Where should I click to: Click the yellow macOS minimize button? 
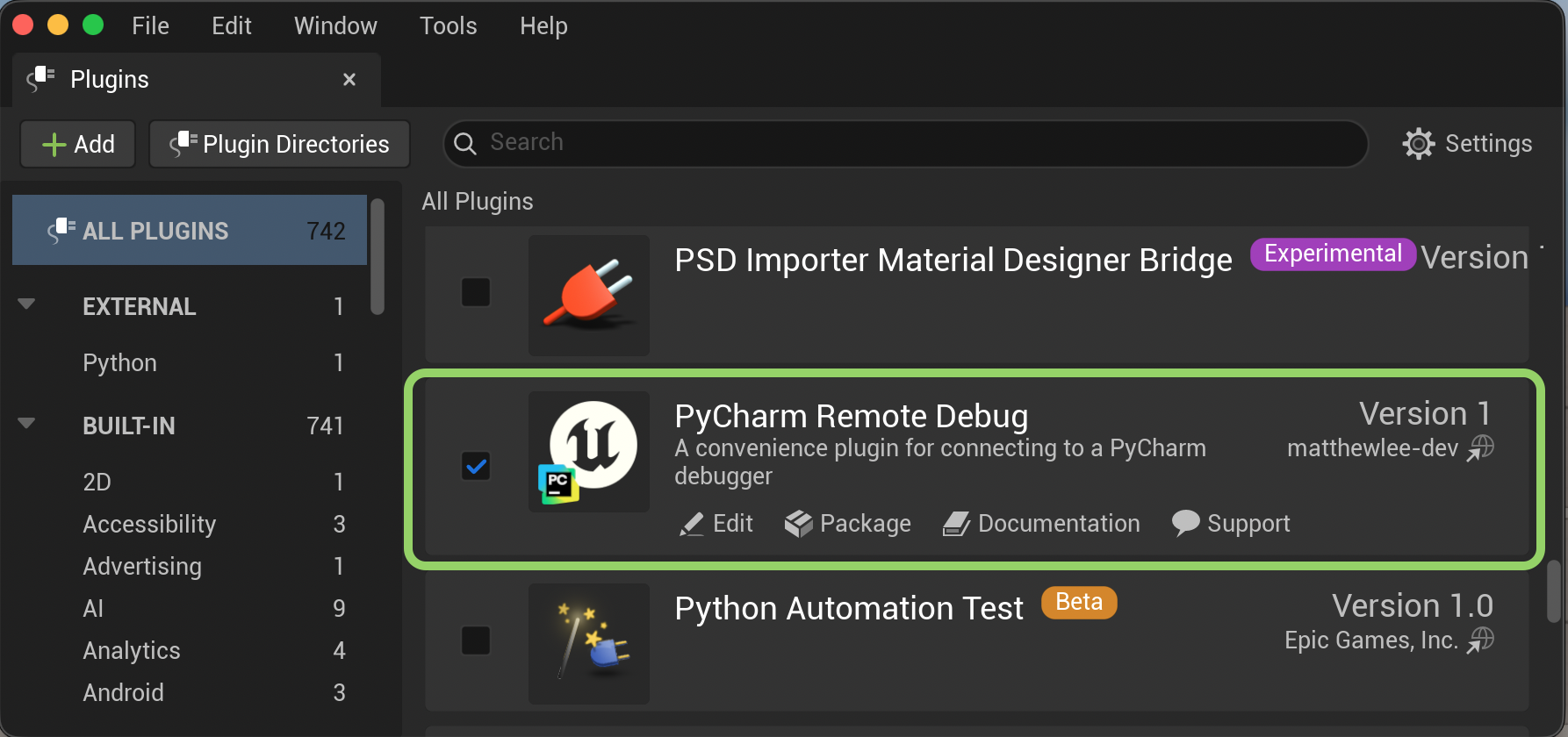[58, 25]
